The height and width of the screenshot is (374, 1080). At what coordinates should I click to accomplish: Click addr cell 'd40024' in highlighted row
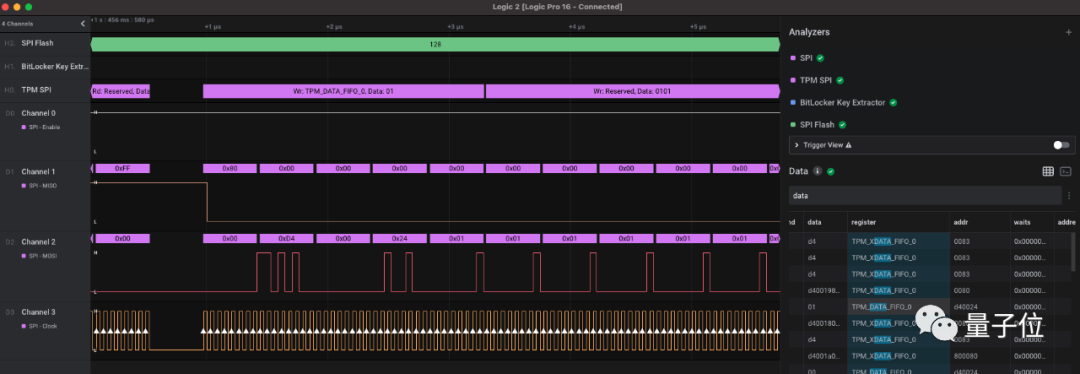click(x=965, y=307)
